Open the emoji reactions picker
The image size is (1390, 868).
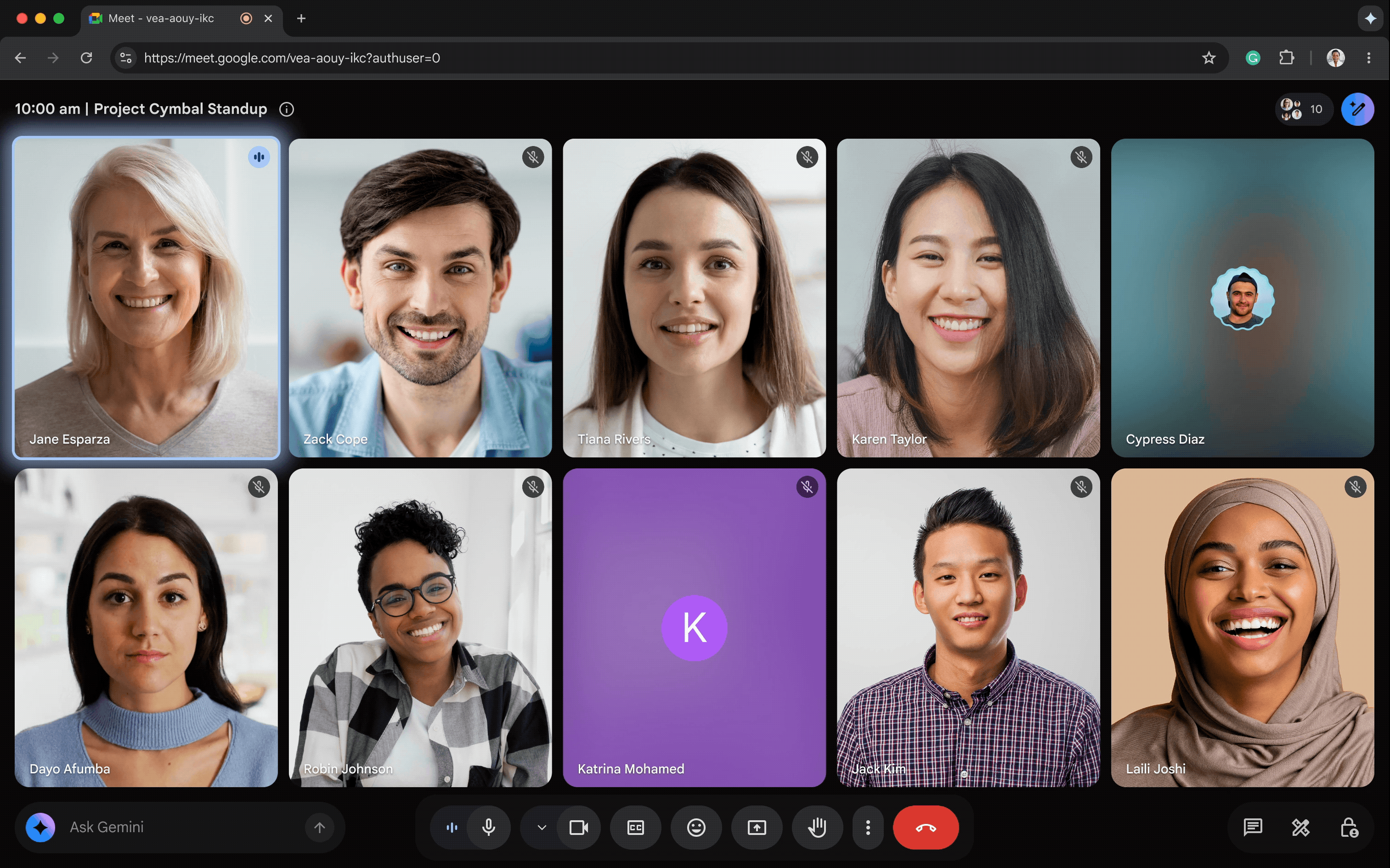(696, 827)
